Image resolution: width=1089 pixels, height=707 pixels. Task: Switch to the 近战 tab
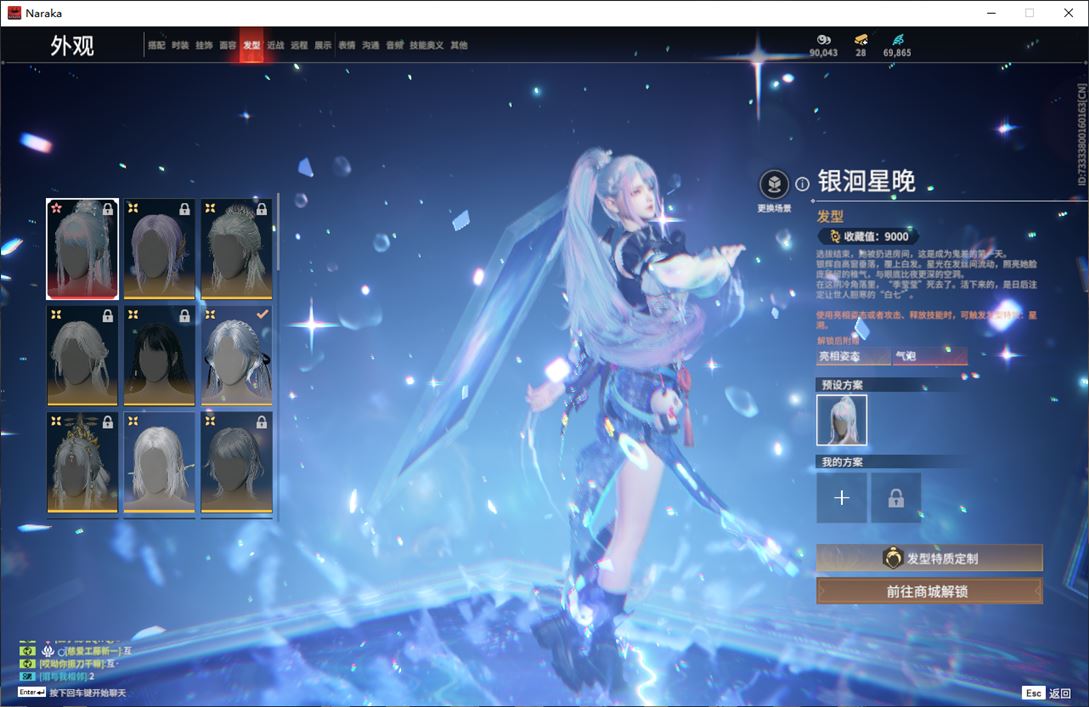(x=275, y=45)
